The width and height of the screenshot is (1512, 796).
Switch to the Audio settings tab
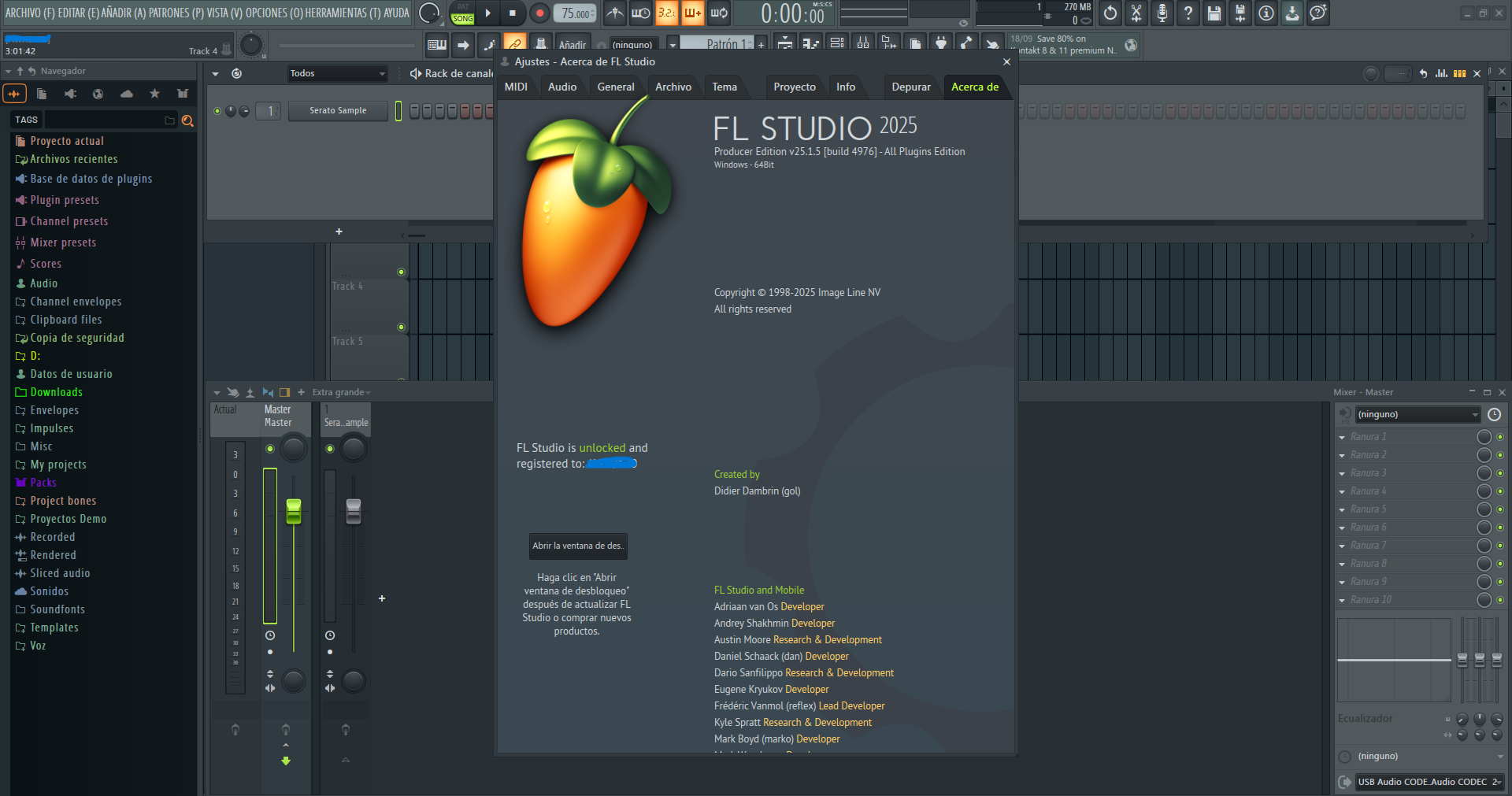click(x=562, y=87)
